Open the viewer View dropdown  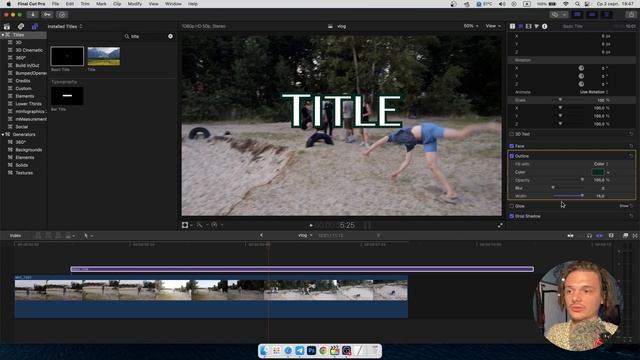493,26
